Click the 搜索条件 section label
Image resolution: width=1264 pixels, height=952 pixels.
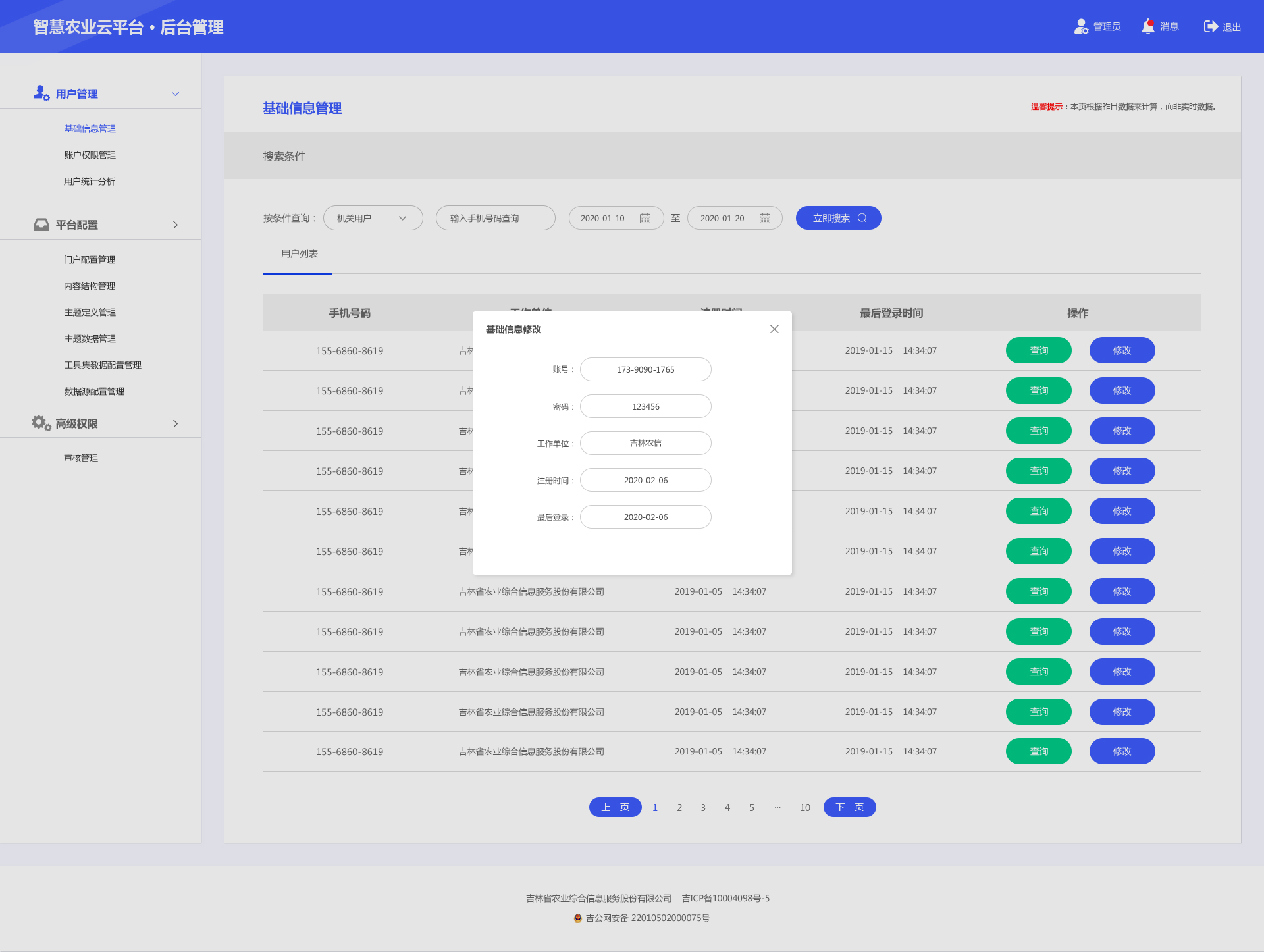click(x=284, y=156)
